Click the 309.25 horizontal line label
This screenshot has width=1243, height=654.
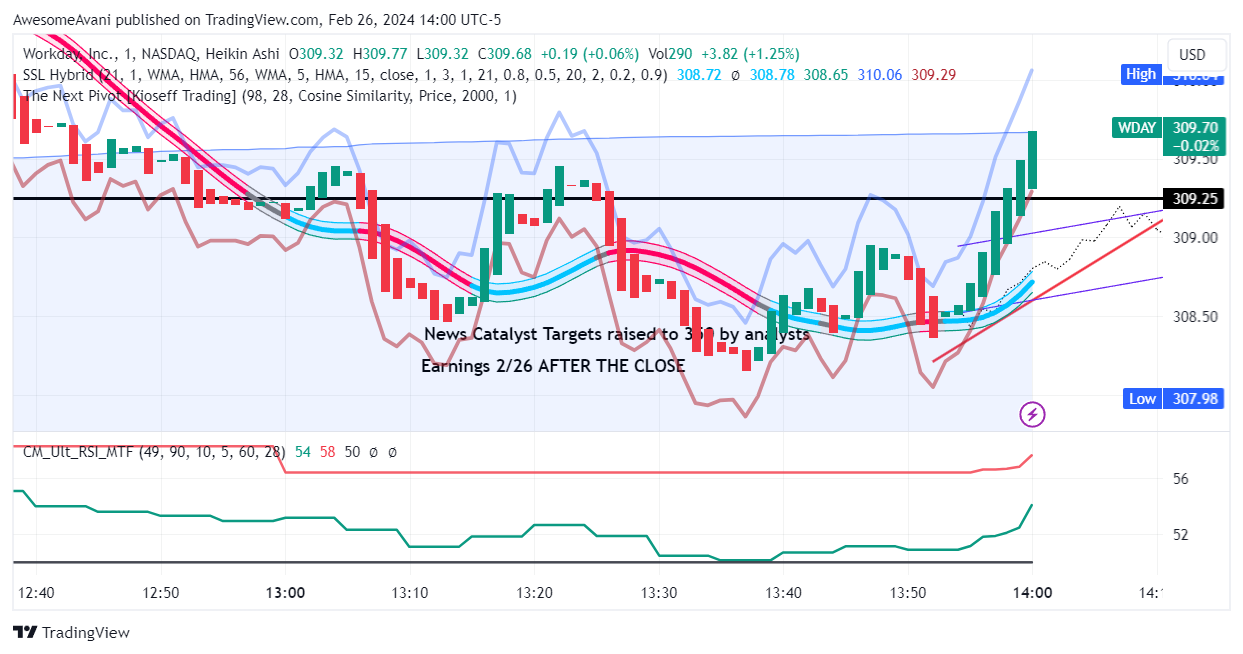(1194, 199)
